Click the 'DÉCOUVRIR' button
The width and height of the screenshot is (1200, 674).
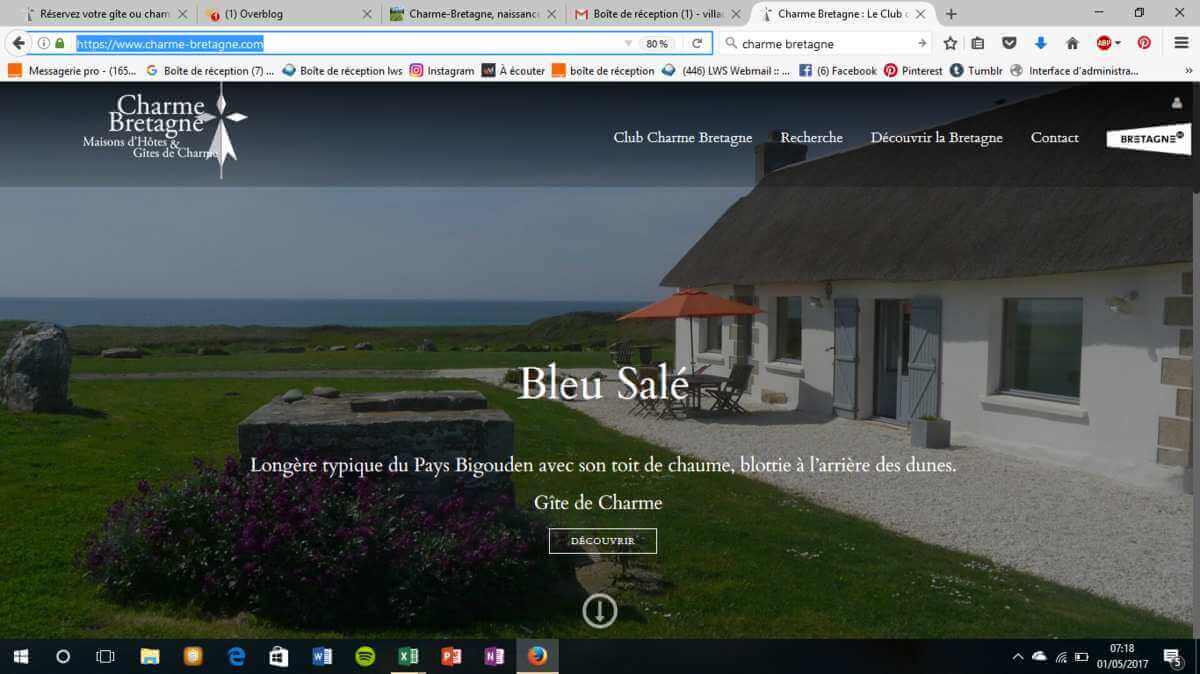click(603, 541)
